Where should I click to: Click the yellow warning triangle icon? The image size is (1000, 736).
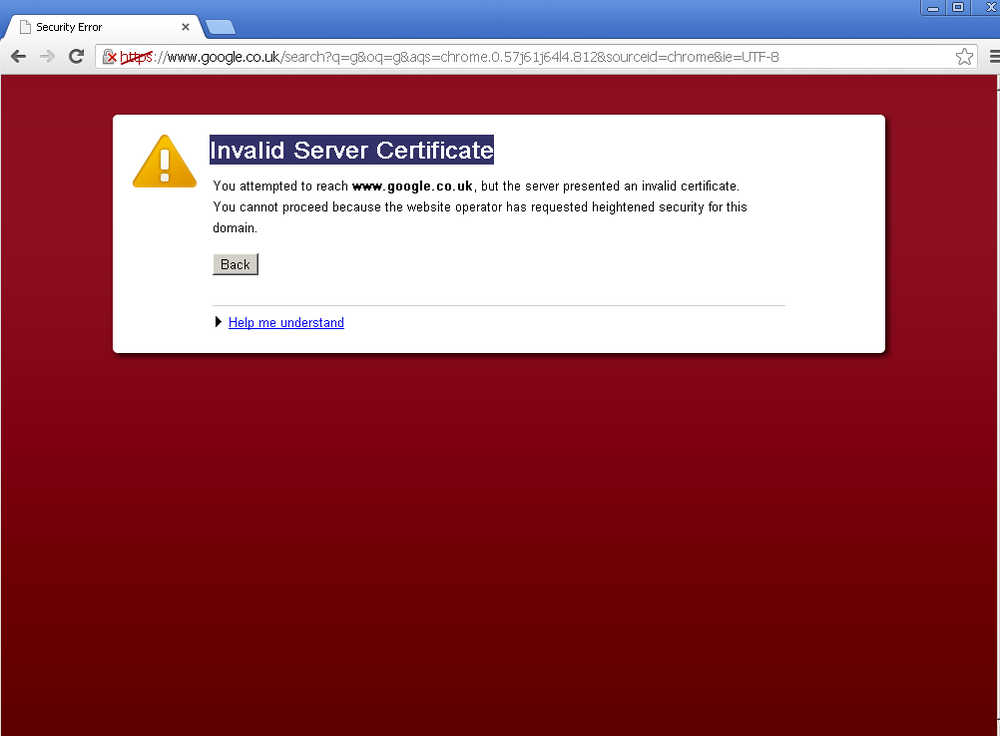click(165, 161)
